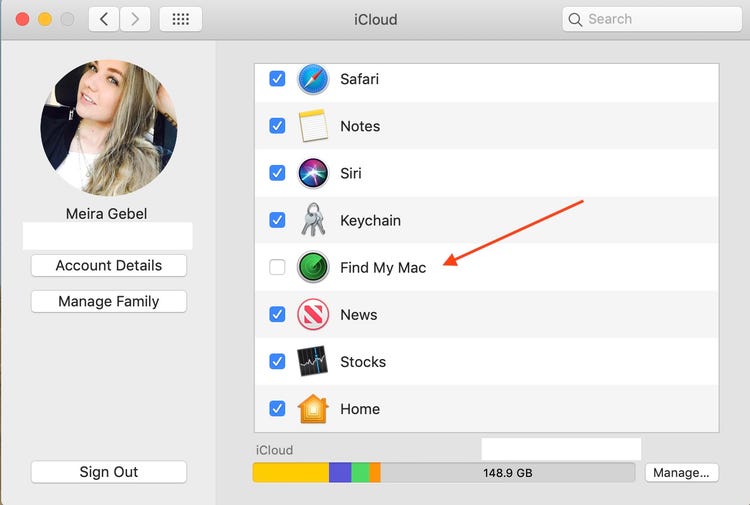This screenshot has height=505, width=750.
Task: Click the magnifying glass search icon
Action: point(575,20)
